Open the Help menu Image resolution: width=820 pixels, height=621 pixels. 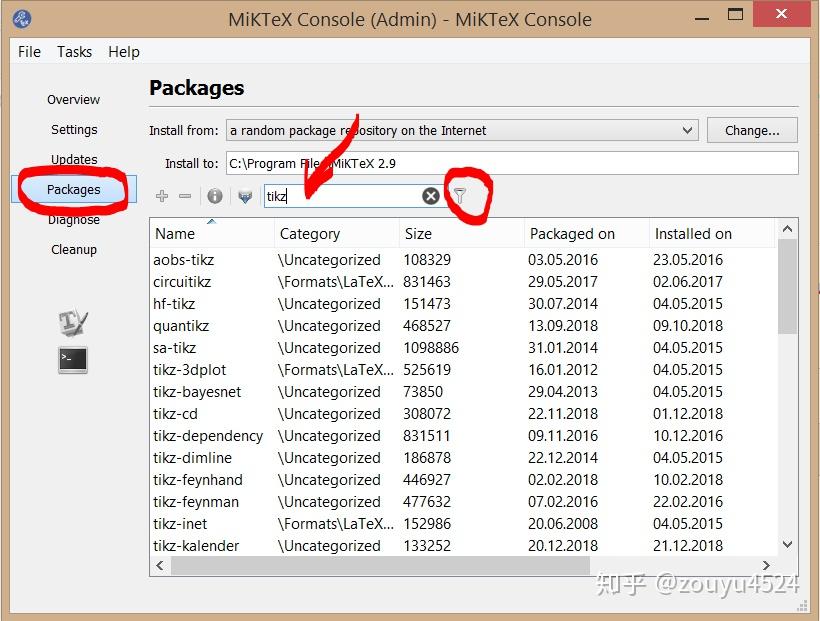pos(124,52)
